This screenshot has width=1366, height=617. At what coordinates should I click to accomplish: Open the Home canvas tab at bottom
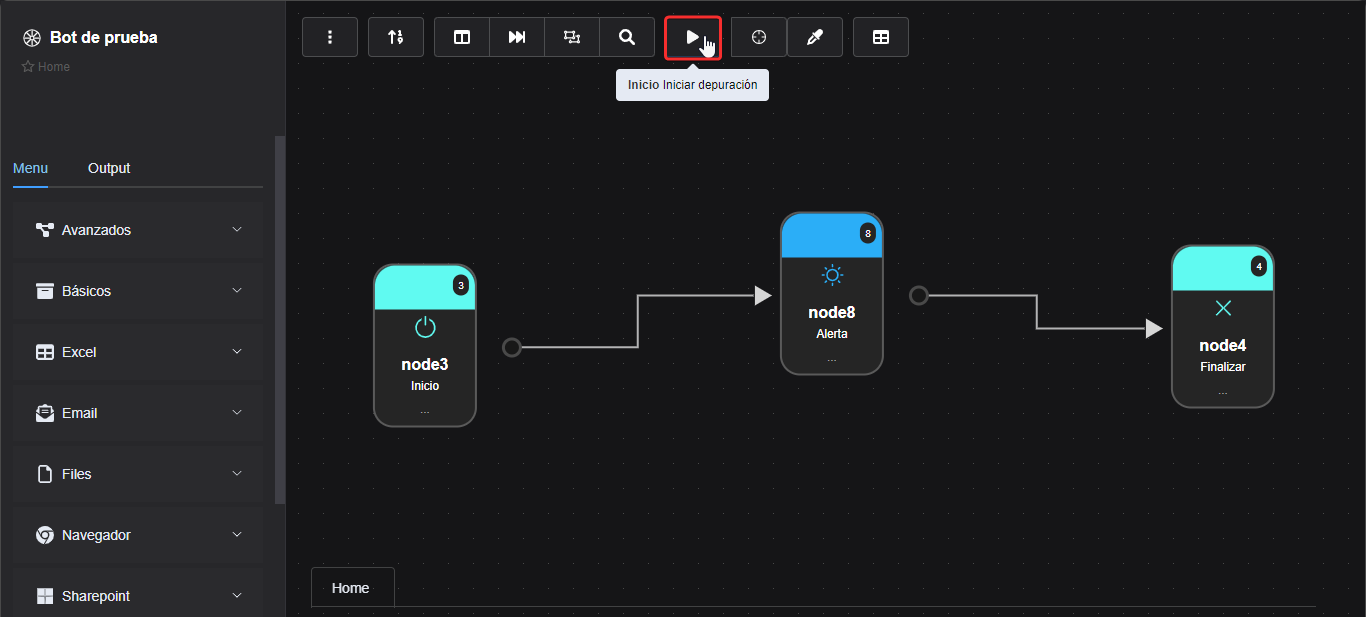[351, 588]
